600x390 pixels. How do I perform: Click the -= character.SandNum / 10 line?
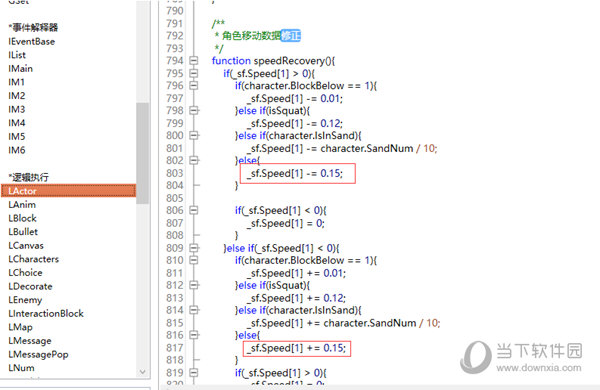click(x=342, y=148)
